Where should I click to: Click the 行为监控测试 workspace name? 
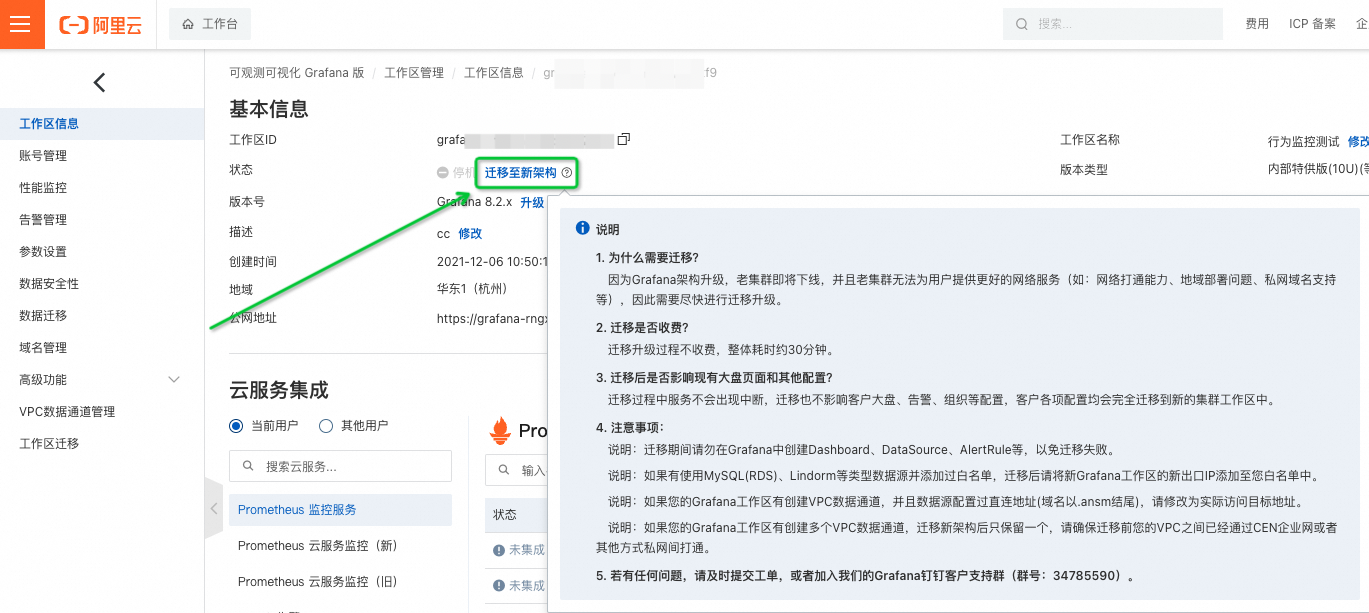(x=1304, y=142)
